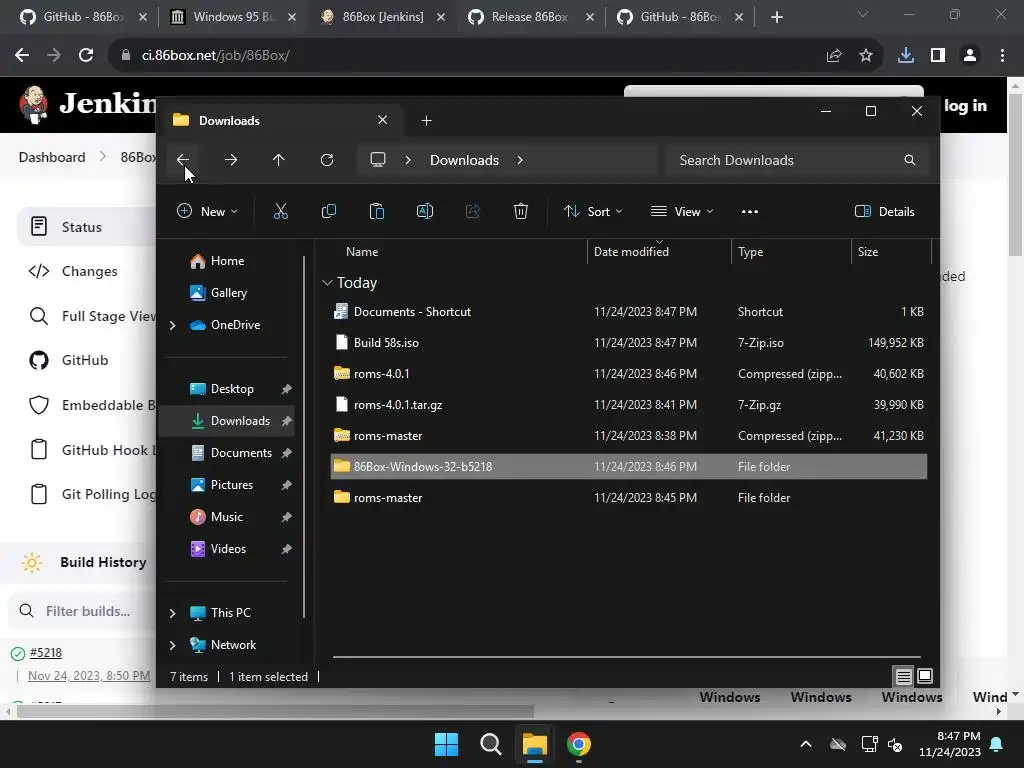Click the This PC monitor icon in address bar
The image size is (1024, 768).
(x=377, y=160)
